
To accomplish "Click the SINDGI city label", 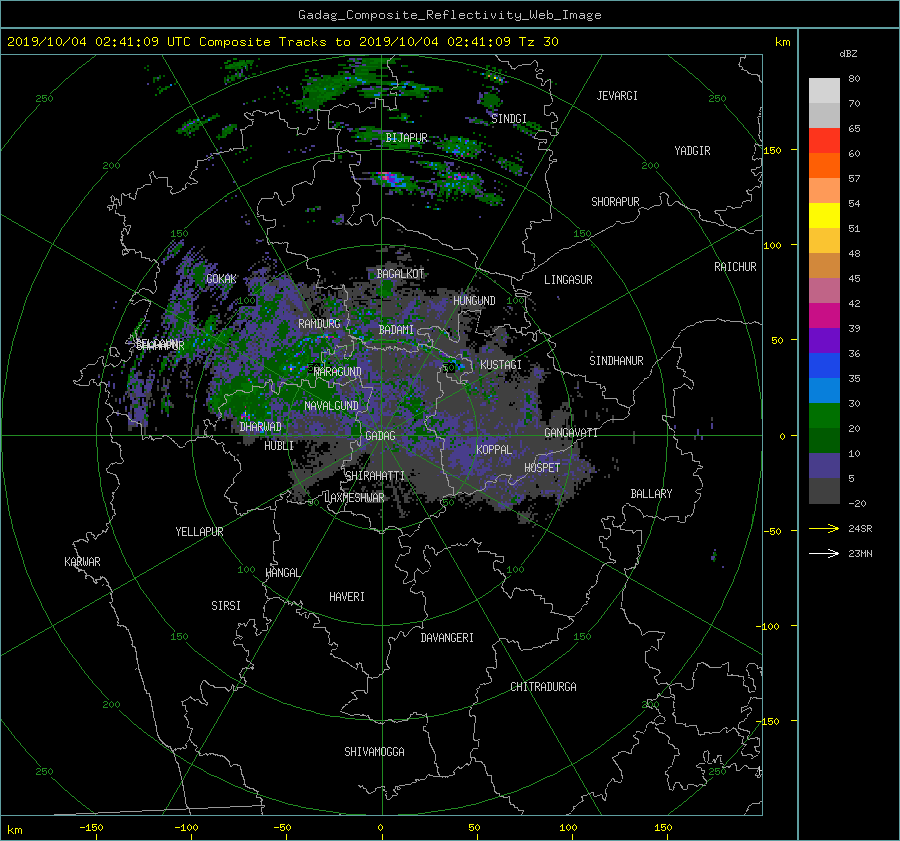I will tap(509, 119).
